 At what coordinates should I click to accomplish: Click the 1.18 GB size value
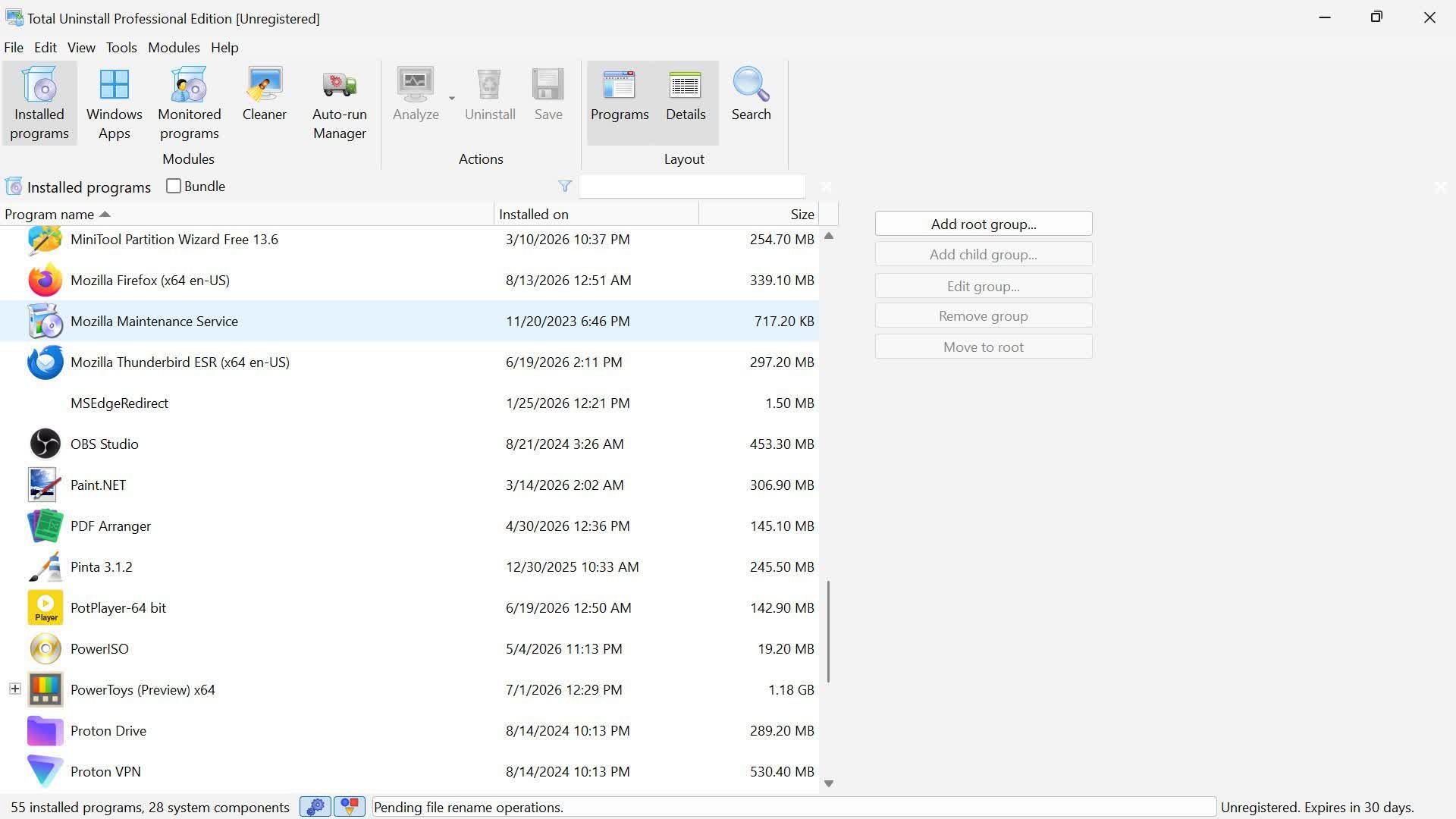pyautogui.click(x=791, y=690)
